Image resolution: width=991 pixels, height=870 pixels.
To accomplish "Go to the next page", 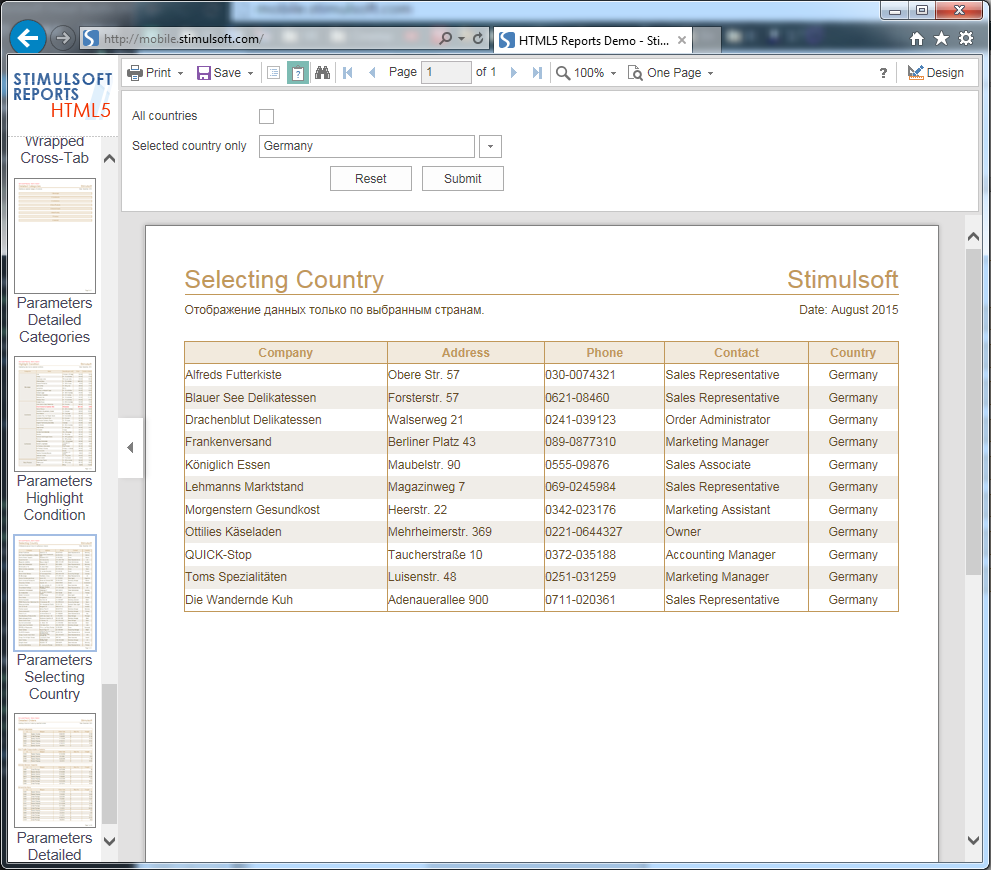I will [x=513, y=73].
